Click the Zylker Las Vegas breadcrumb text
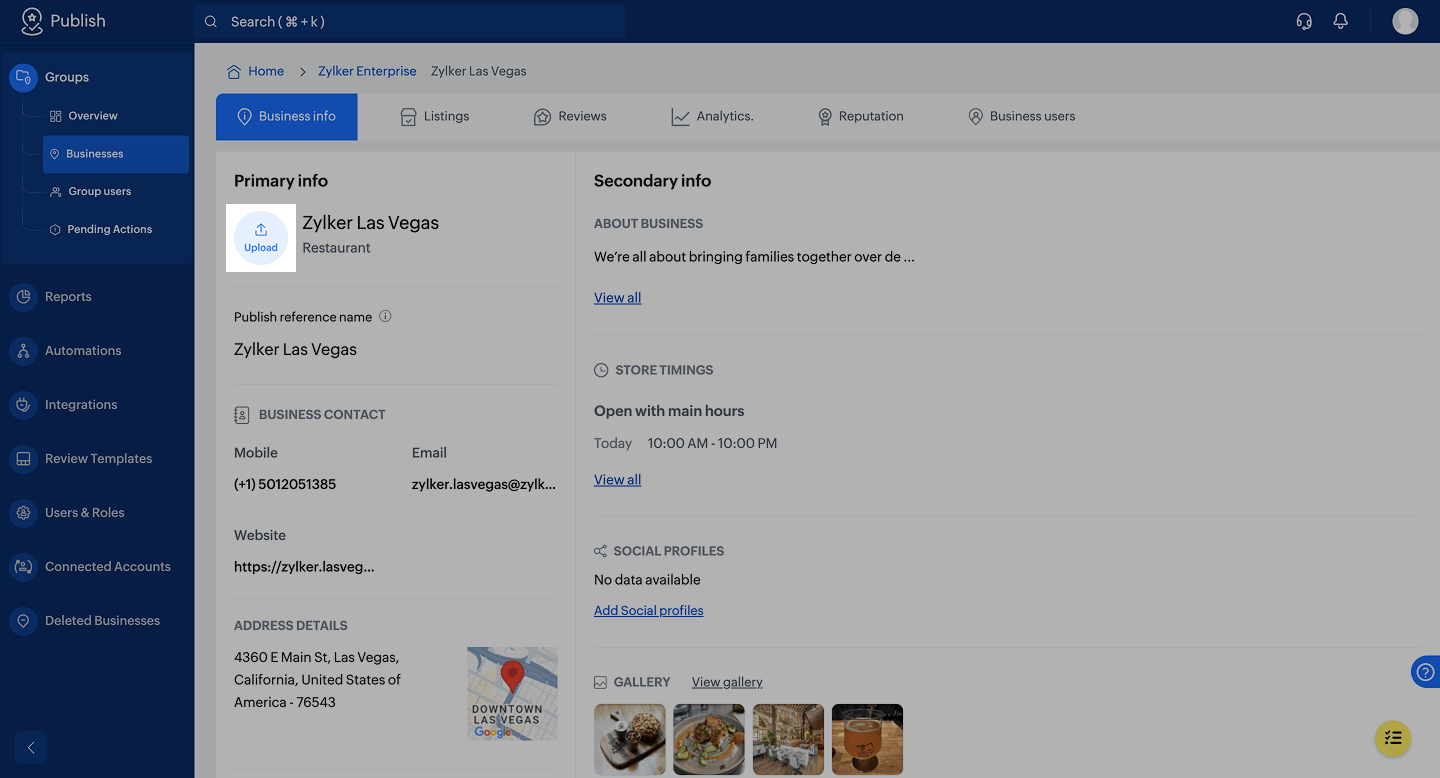Image resolution: width=1440 pixels, height=778 pixels. pyautogui.click(x=478, y=71)
